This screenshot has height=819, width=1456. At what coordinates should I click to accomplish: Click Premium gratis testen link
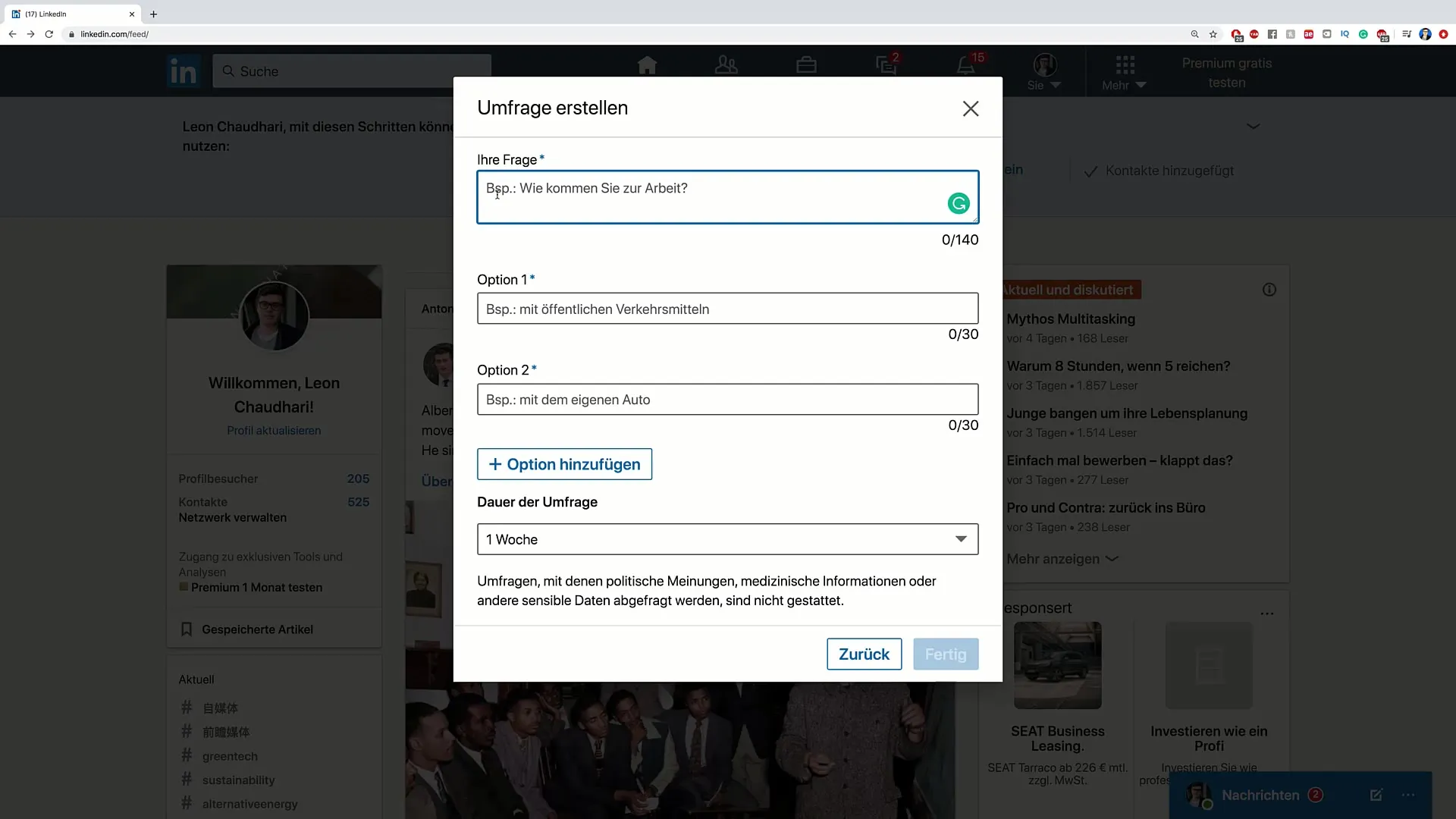click(1227, 73)
